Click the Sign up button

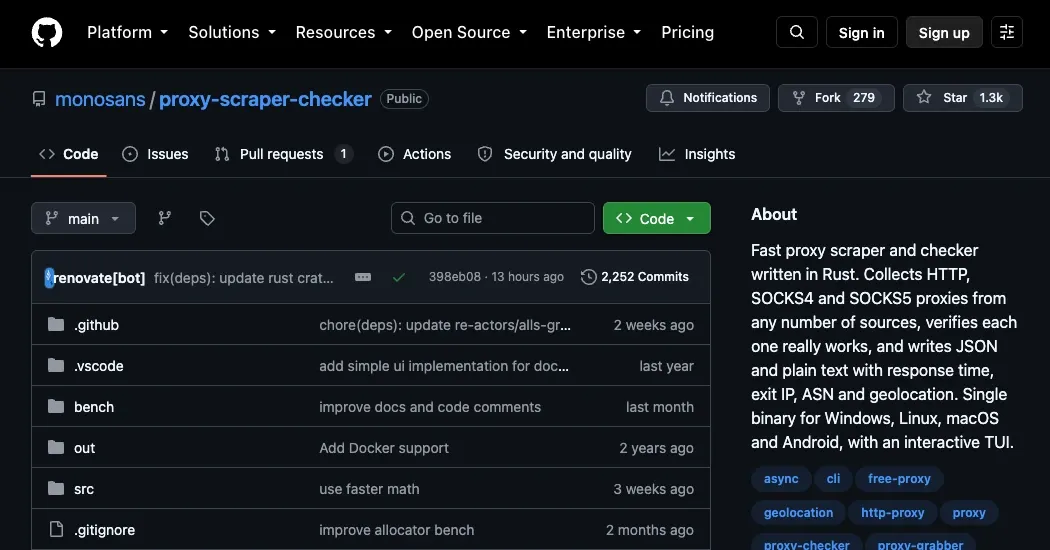[x=944, y=32]
